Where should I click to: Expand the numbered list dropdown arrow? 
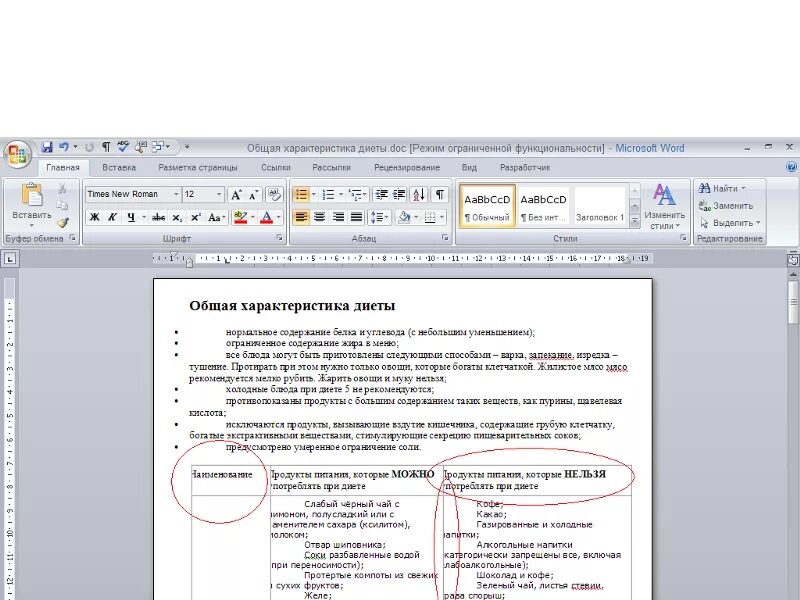coord(341,194)
